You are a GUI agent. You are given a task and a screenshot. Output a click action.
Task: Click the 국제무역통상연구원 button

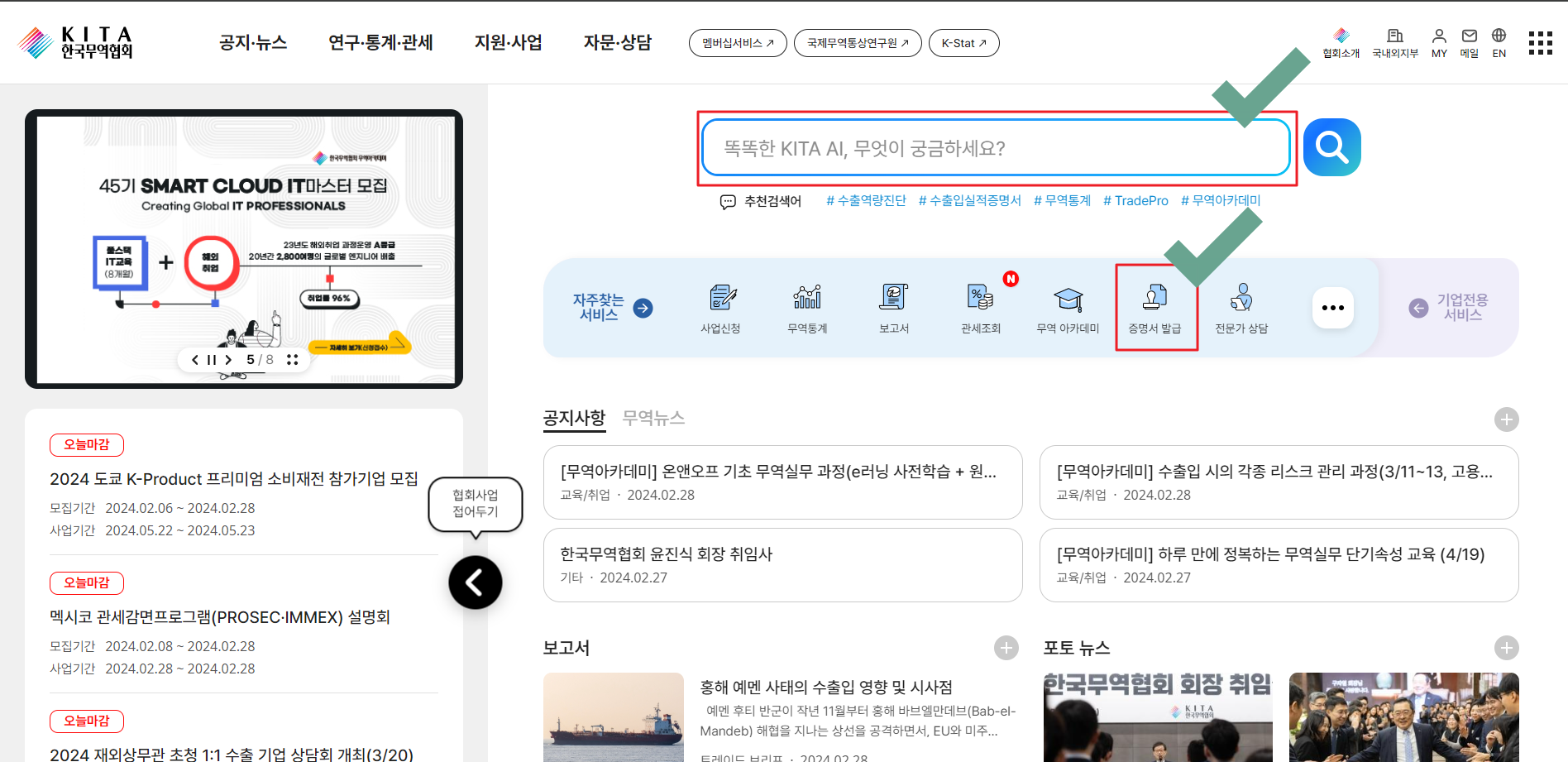click(x=858, y=43)
